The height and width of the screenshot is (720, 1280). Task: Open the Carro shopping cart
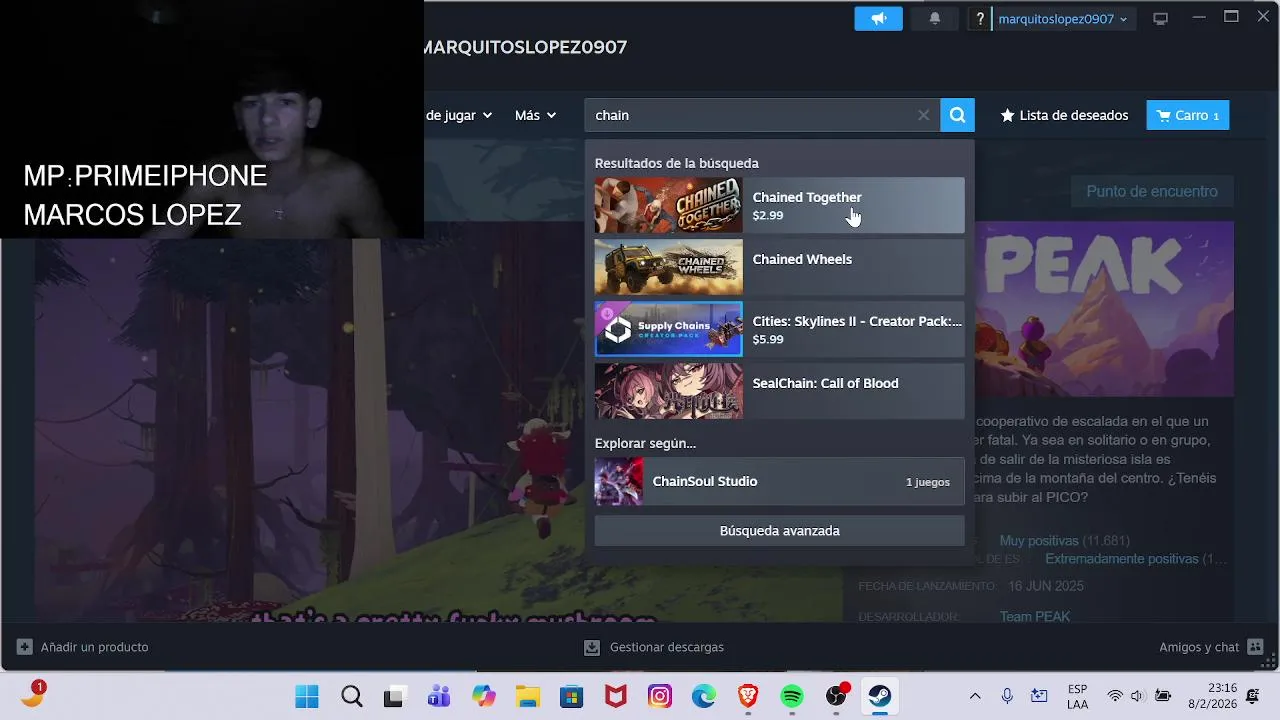tap(1188, 115)
